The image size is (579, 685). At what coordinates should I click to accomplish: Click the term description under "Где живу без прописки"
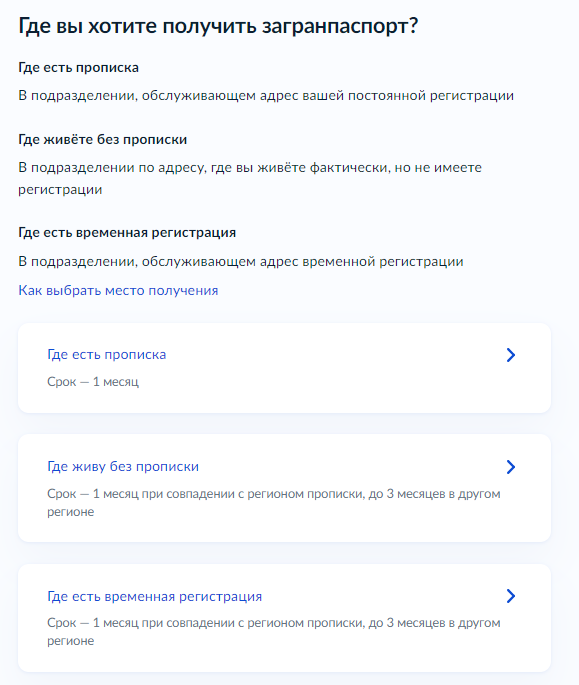pos(274,502)
